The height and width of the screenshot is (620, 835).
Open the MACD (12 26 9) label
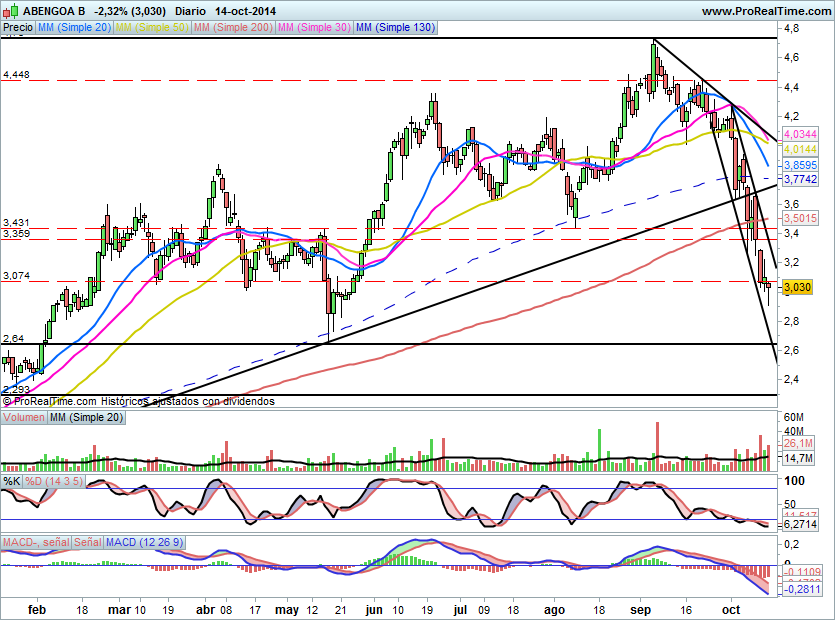(x=144, y=542)
